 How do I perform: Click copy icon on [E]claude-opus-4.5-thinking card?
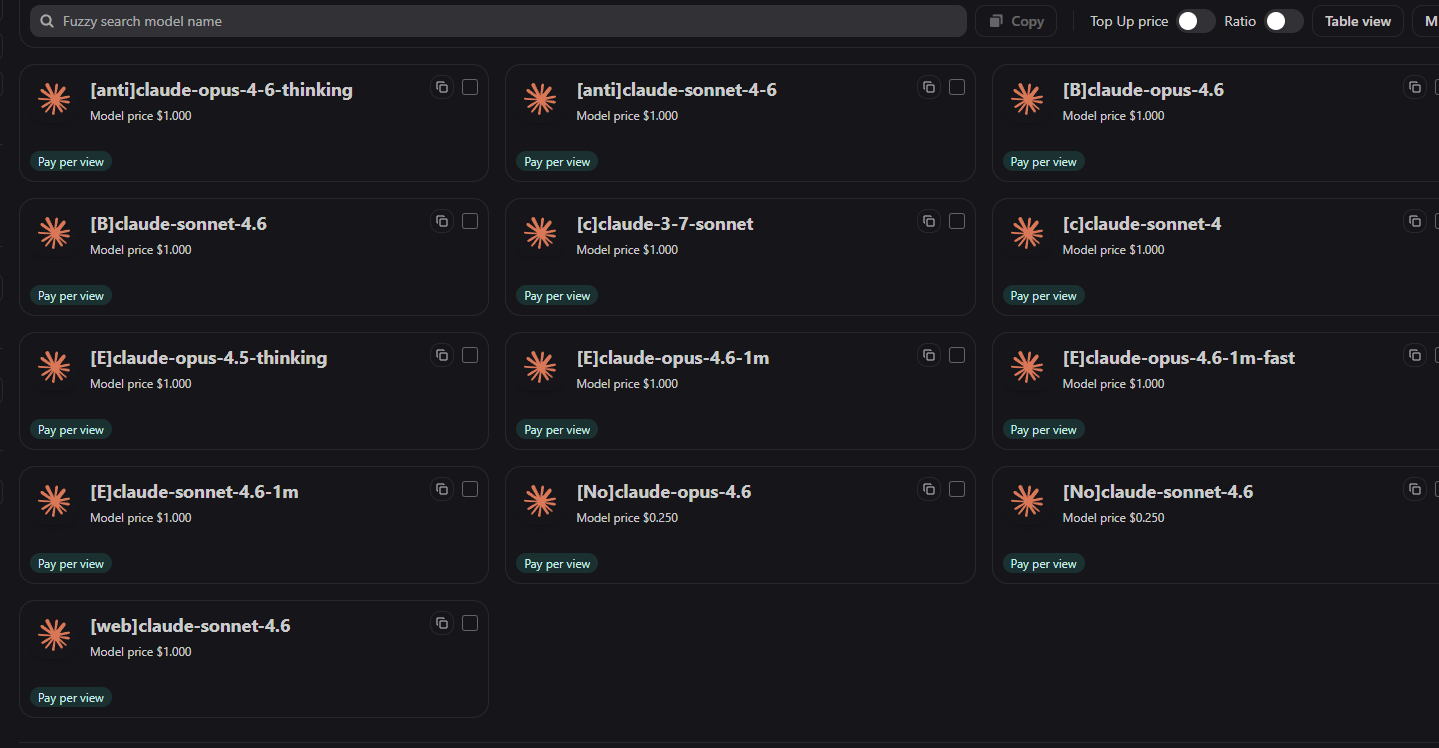(442, 355)
